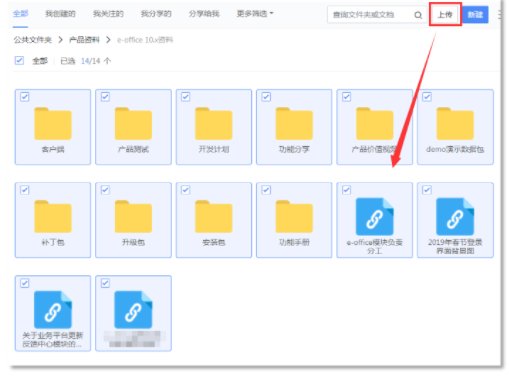Click the blue 新建 button
This screenshot has width=509, height=379.
pos(475,15)
